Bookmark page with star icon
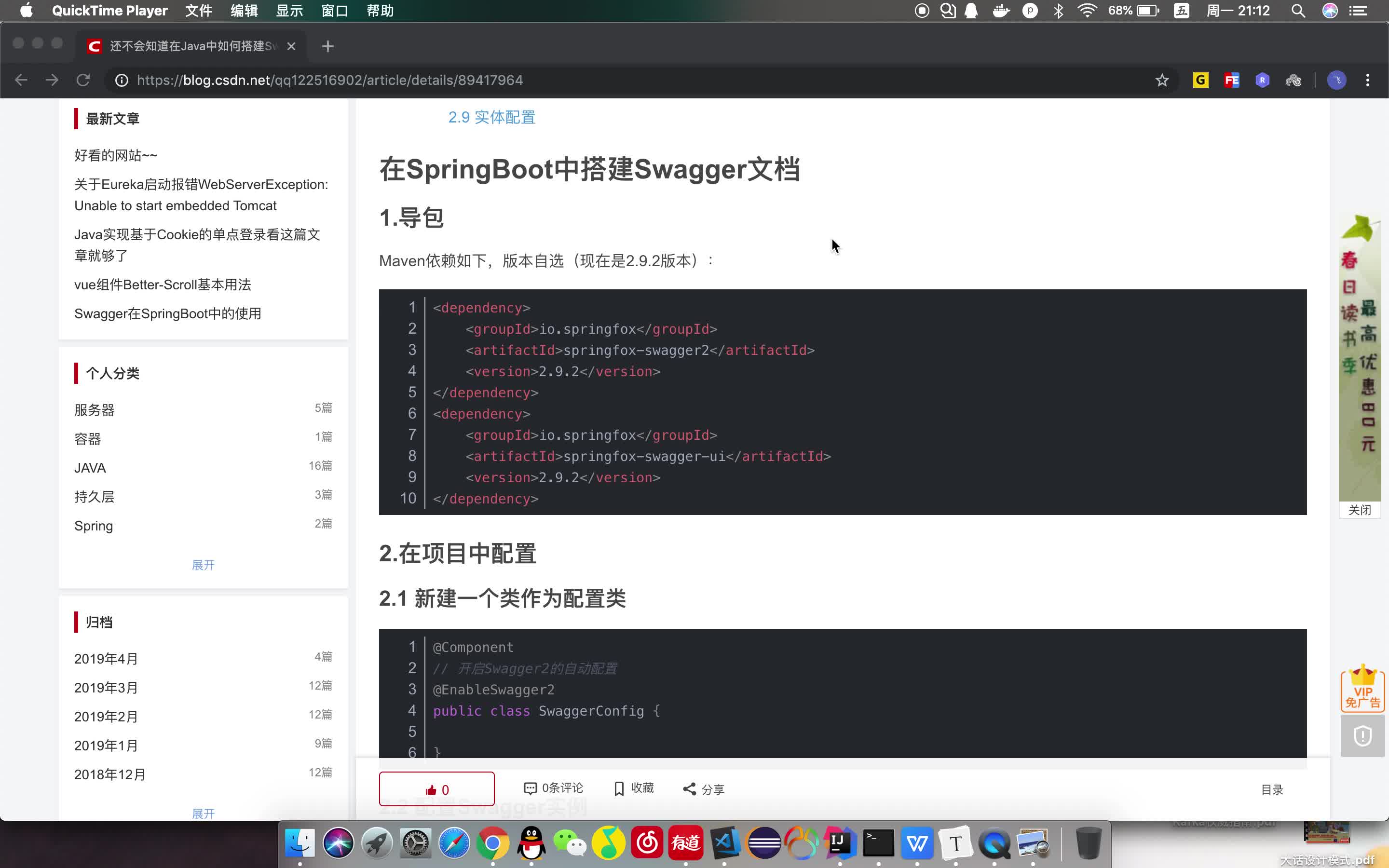The width and height of the screenshot is (1389, 868). [x=1162, y=80]
